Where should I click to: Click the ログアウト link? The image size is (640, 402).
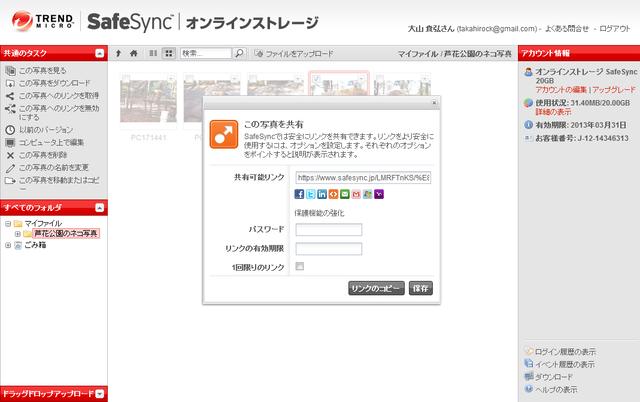615,29
